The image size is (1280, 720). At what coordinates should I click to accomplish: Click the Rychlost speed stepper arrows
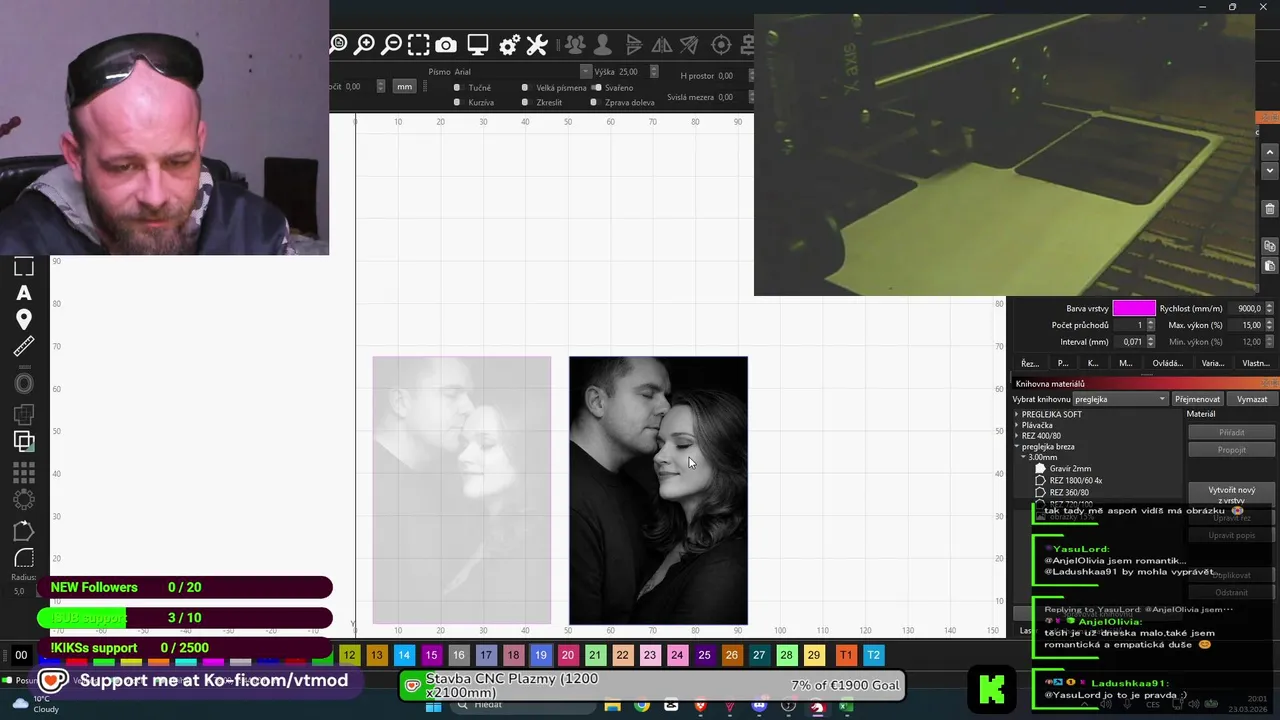pyautogui.click(x=1270, y=309)
